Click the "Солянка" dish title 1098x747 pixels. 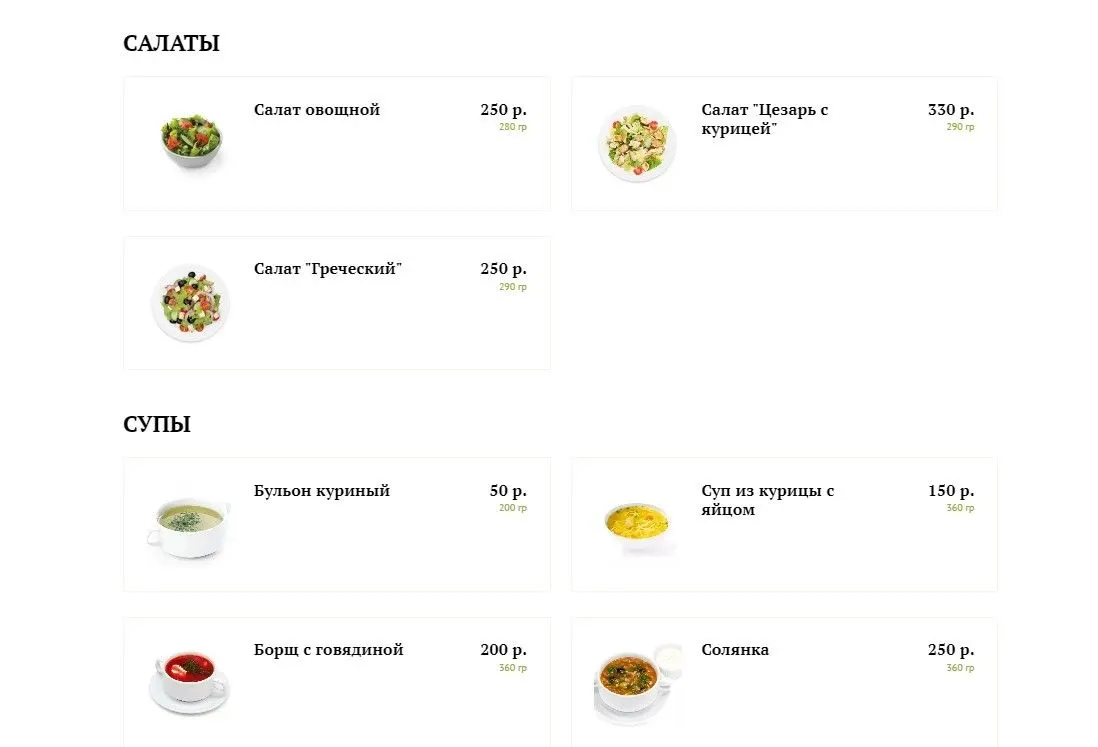pyautogui.click(x=735, y=650)
